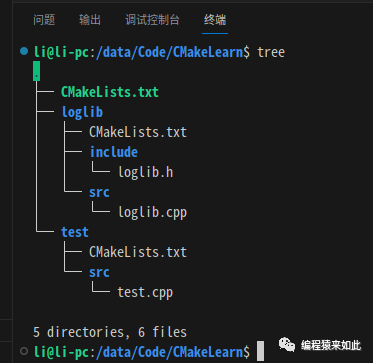Click the green root dot of the tree
The width and height of the screenshot is (373, 363).
pyautogui.click(x=37, y=71)
